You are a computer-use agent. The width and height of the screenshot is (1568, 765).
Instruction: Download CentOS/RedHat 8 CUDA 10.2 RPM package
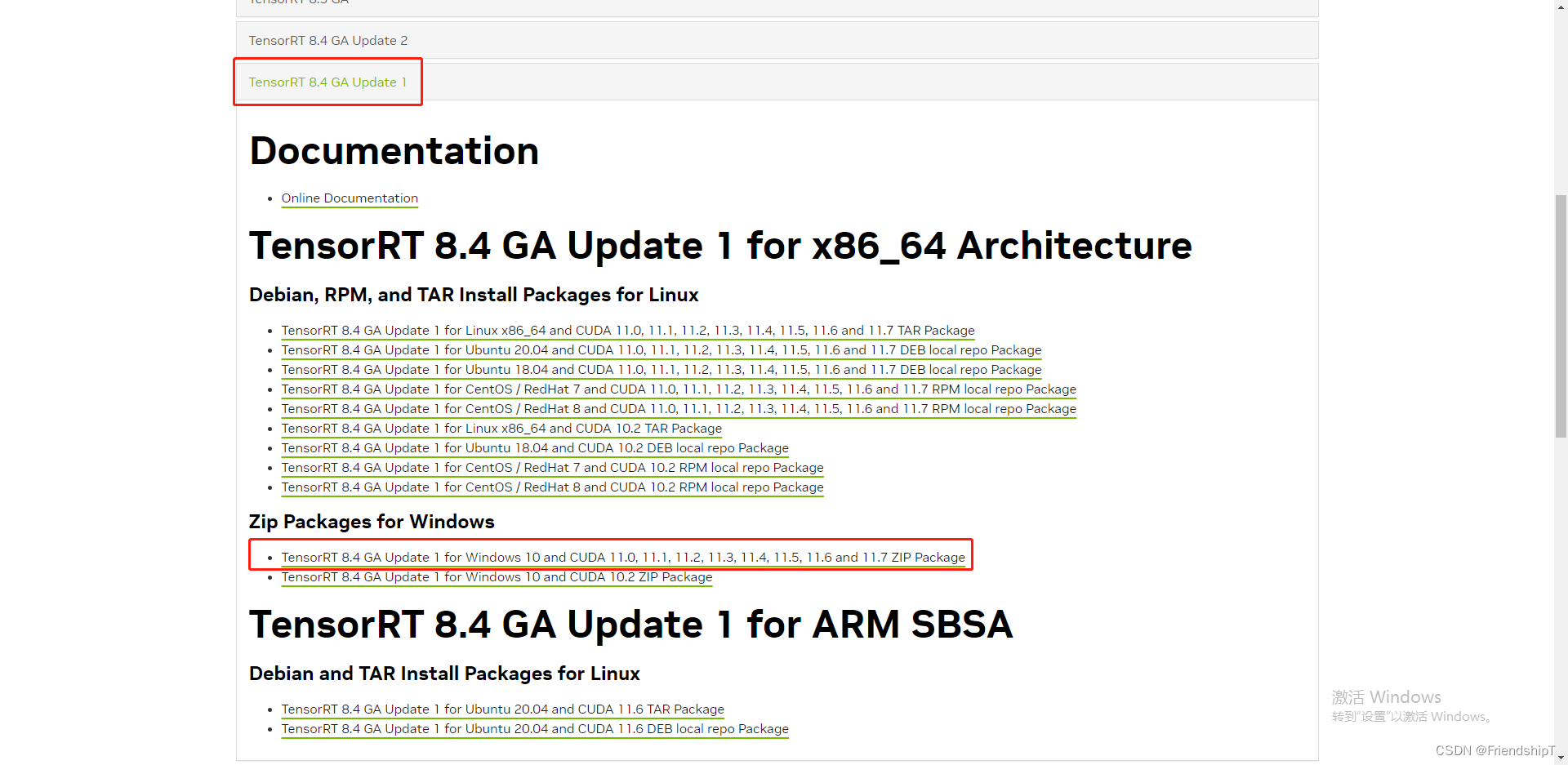pos(552,487)
